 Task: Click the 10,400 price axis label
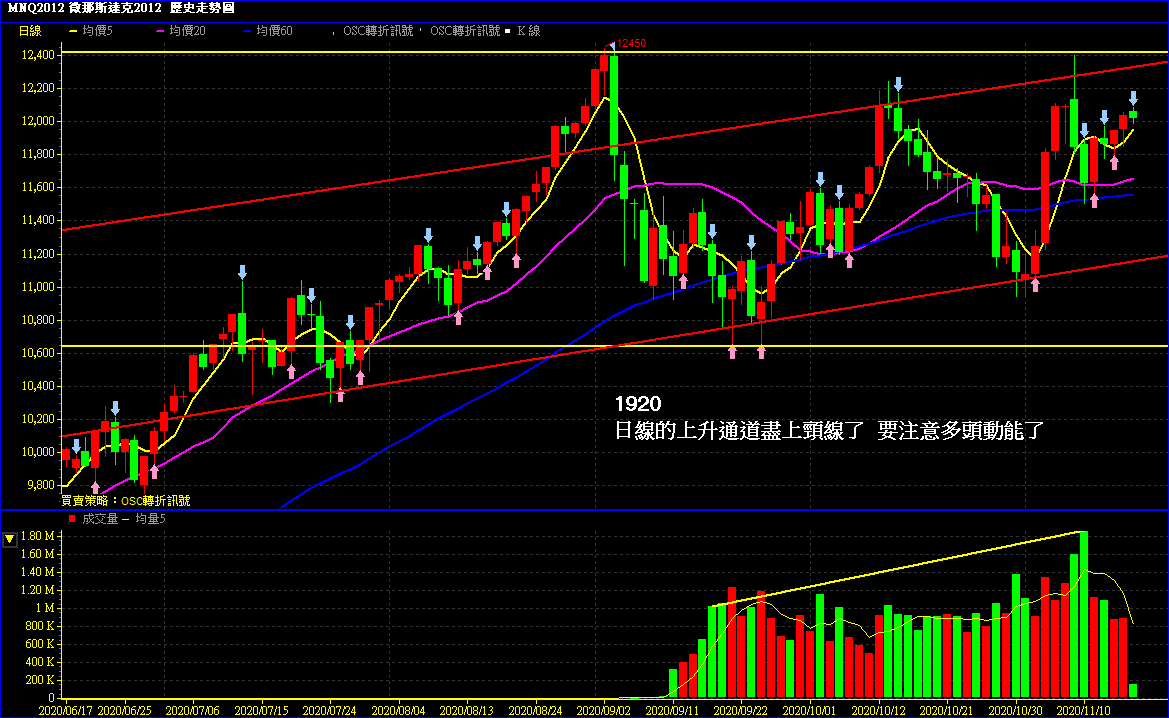(x=38, y=385)
